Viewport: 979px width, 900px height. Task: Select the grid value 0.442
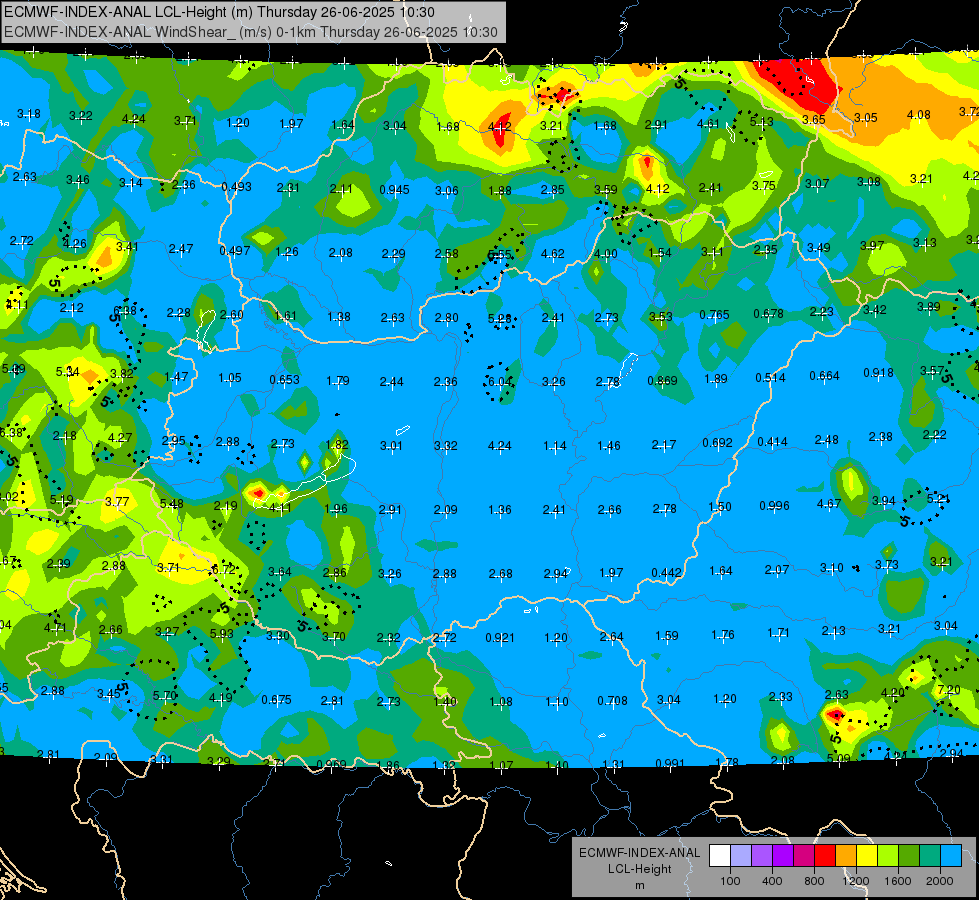pyautogui.click(x=667, y=573)
